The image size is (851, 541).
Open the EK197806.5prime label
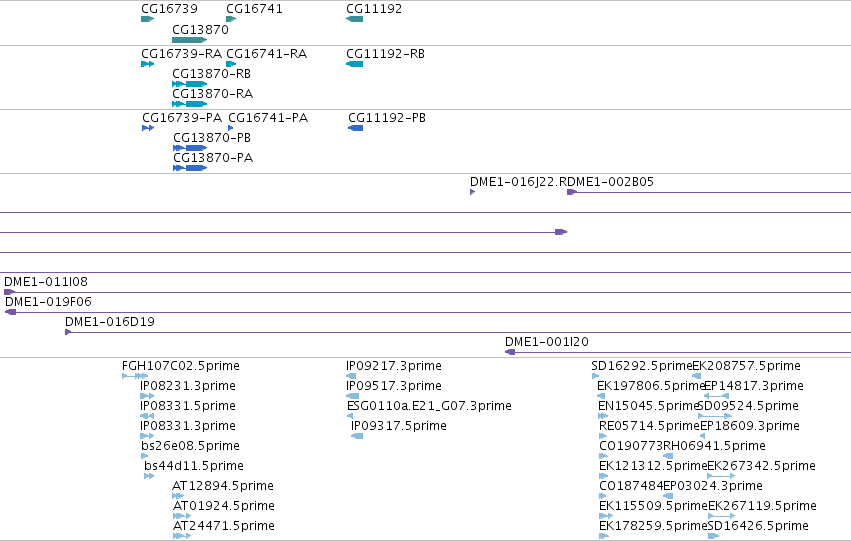pos(651,386)
